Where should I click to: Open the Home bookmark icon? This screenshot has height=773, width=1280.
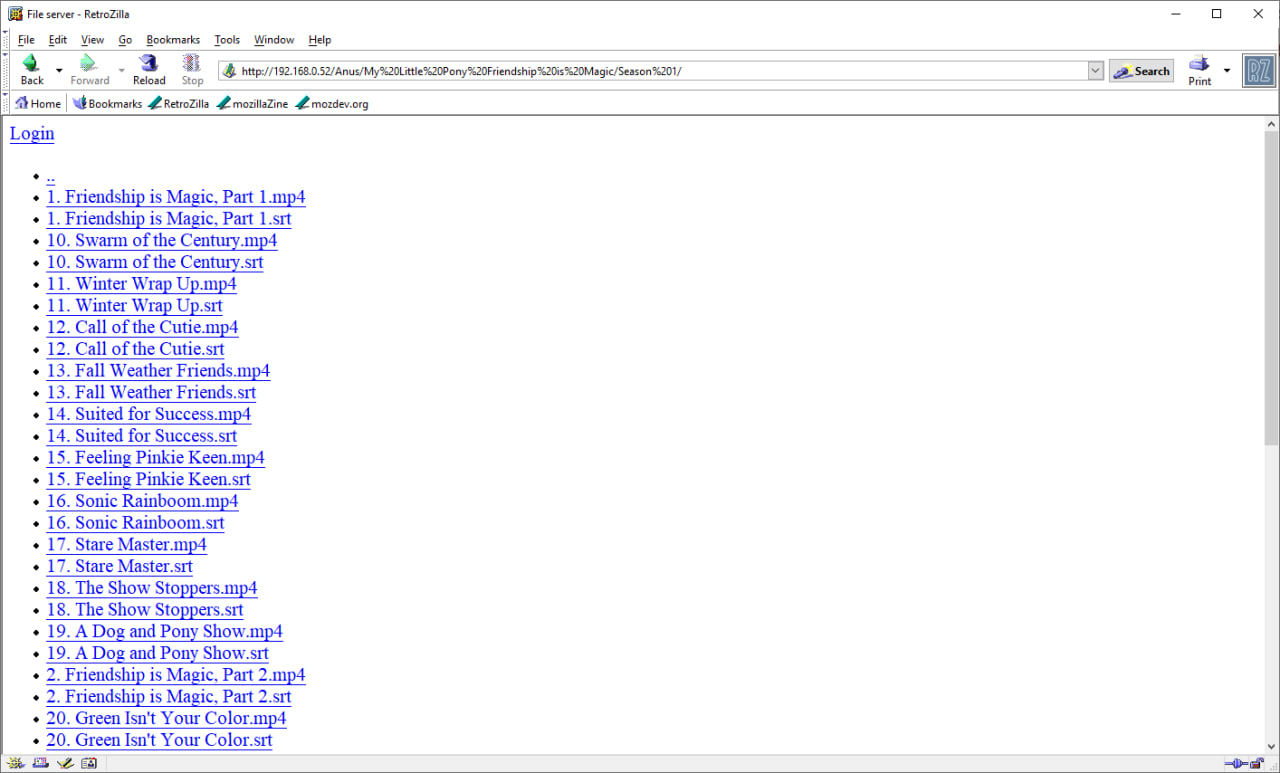[21, 103]
